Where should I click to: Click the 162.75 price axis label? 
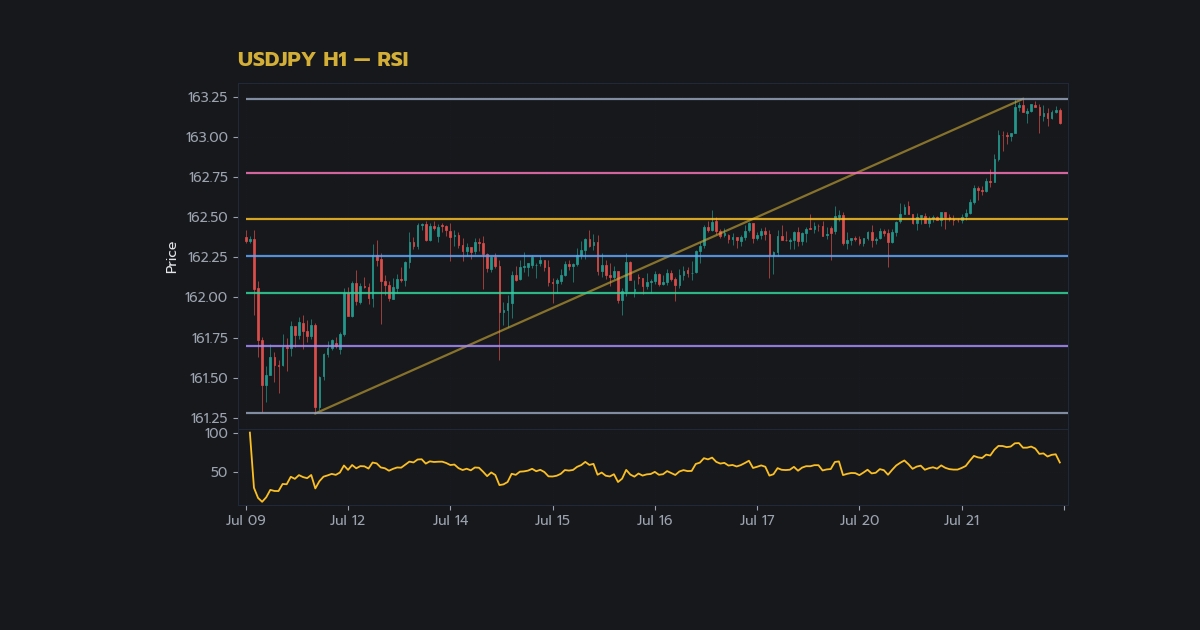click(207, 177)
